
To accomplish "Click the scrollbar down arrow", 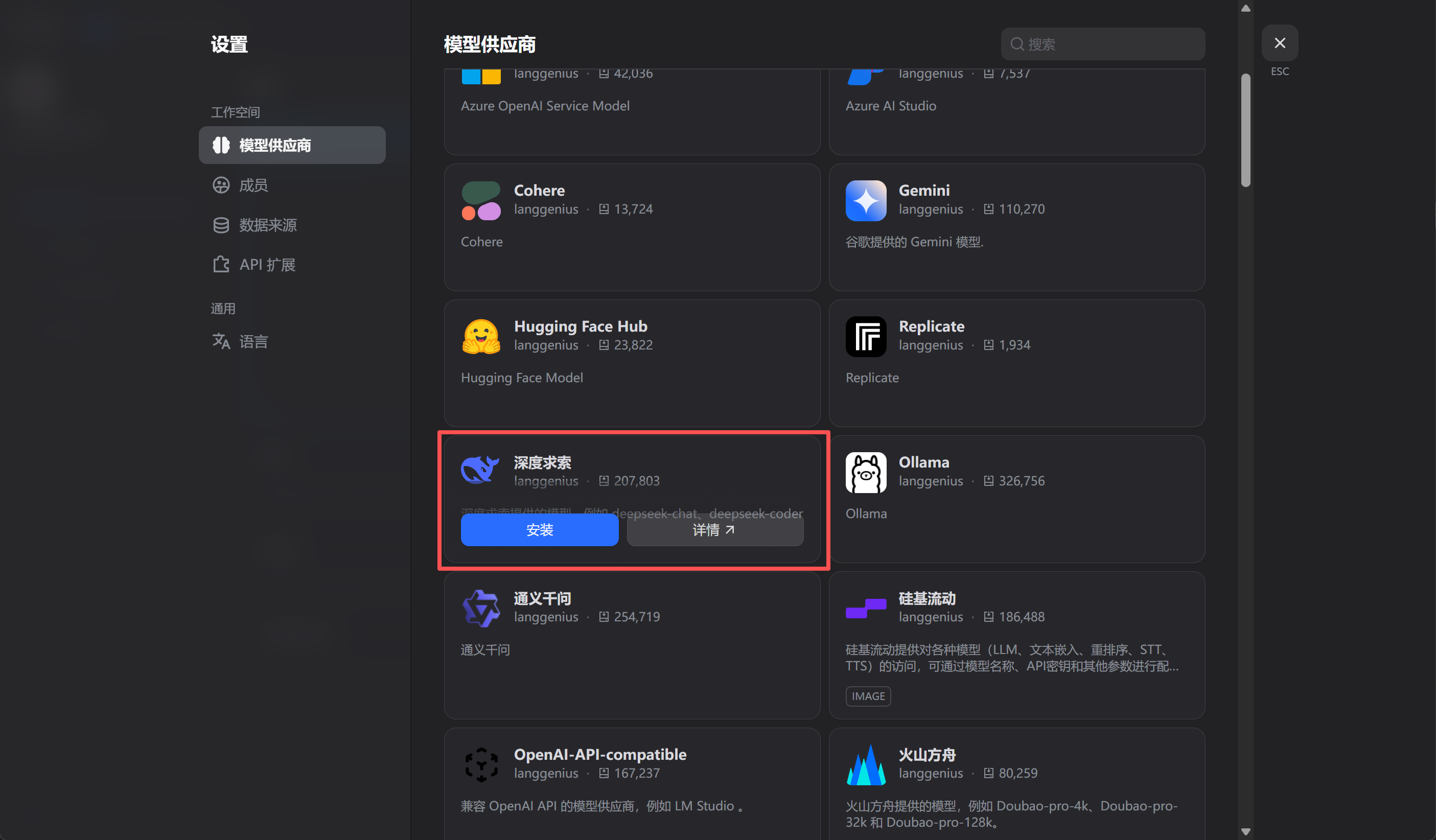I will pyautogui.click(x=1246, y=831).
